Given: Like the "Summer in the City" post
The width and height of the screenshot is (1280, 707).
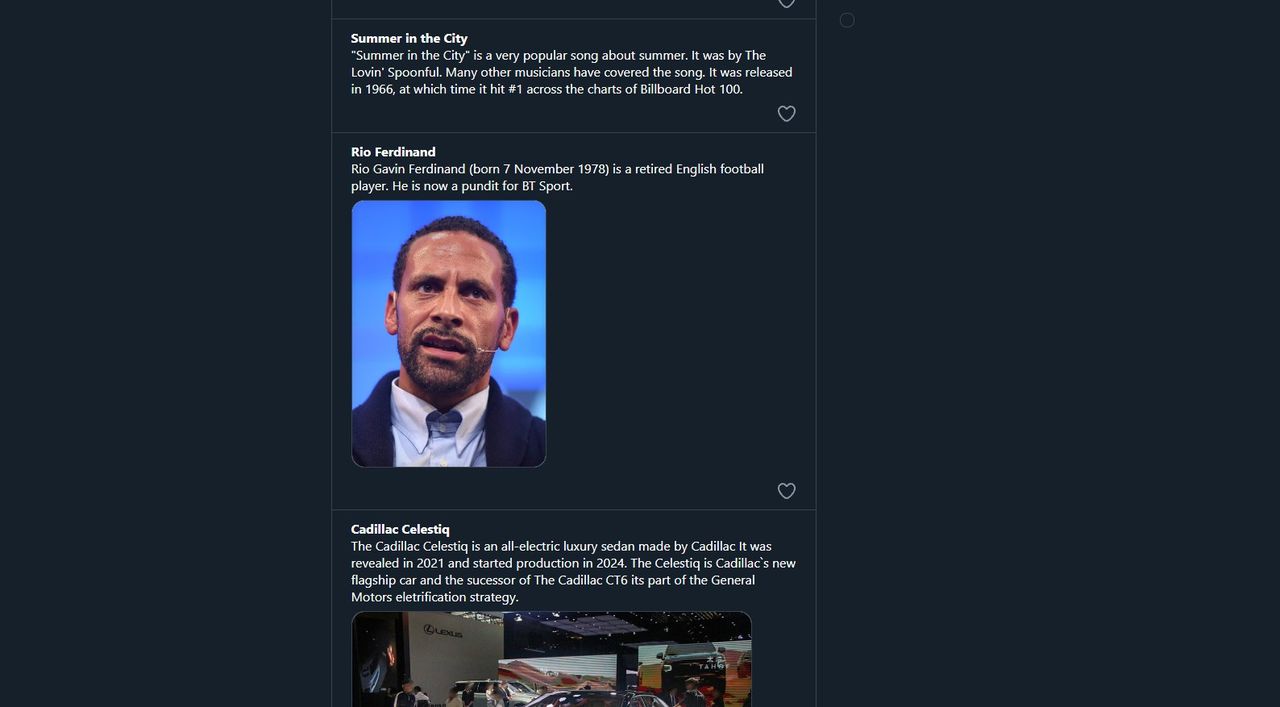Looking at the screenshot, I should click(x=786, y=114).
